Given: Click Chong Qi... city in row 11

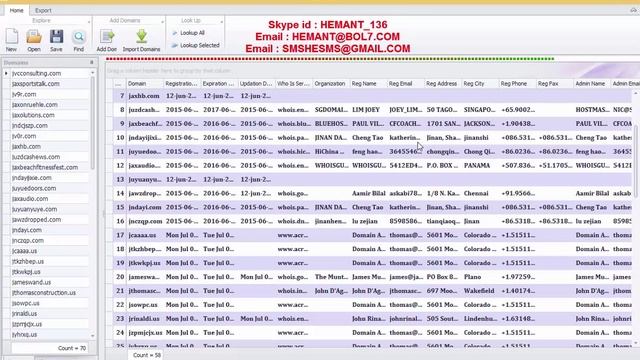Looking at the screenshot, I should pyautogui.click(x=479, y=152).
